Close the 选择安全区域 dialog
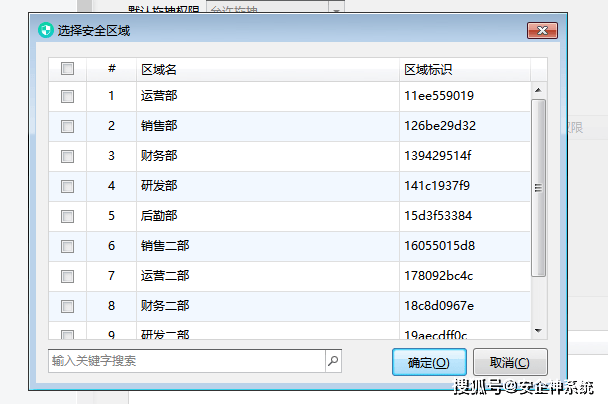The width and height of the screenshot is (608, 404). 541,30
